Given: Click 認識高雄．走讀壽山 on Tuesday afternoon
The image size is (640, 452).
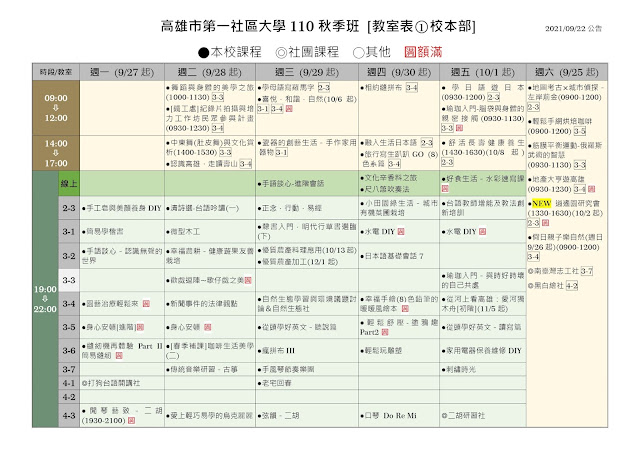Looking at the screenshot, I should pyautogui.click(x=204, y=164).
